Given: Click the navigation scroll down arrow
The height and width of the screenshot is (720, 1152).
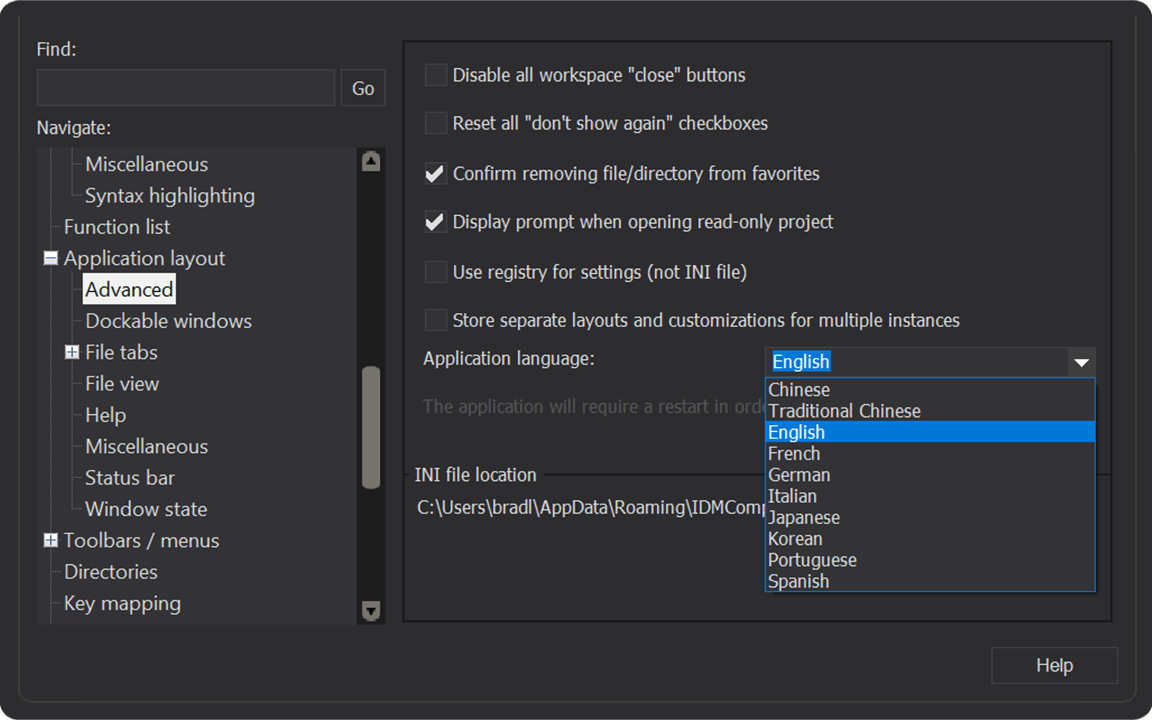Looking at the screenshot, I should click(x=371, y=610).
